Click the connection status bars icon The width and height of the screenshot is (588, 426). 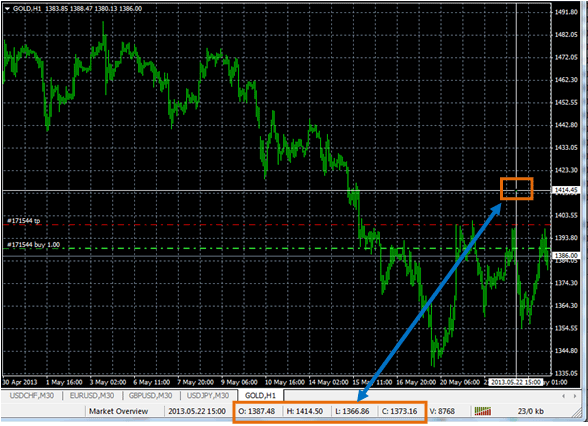point(483,411)
